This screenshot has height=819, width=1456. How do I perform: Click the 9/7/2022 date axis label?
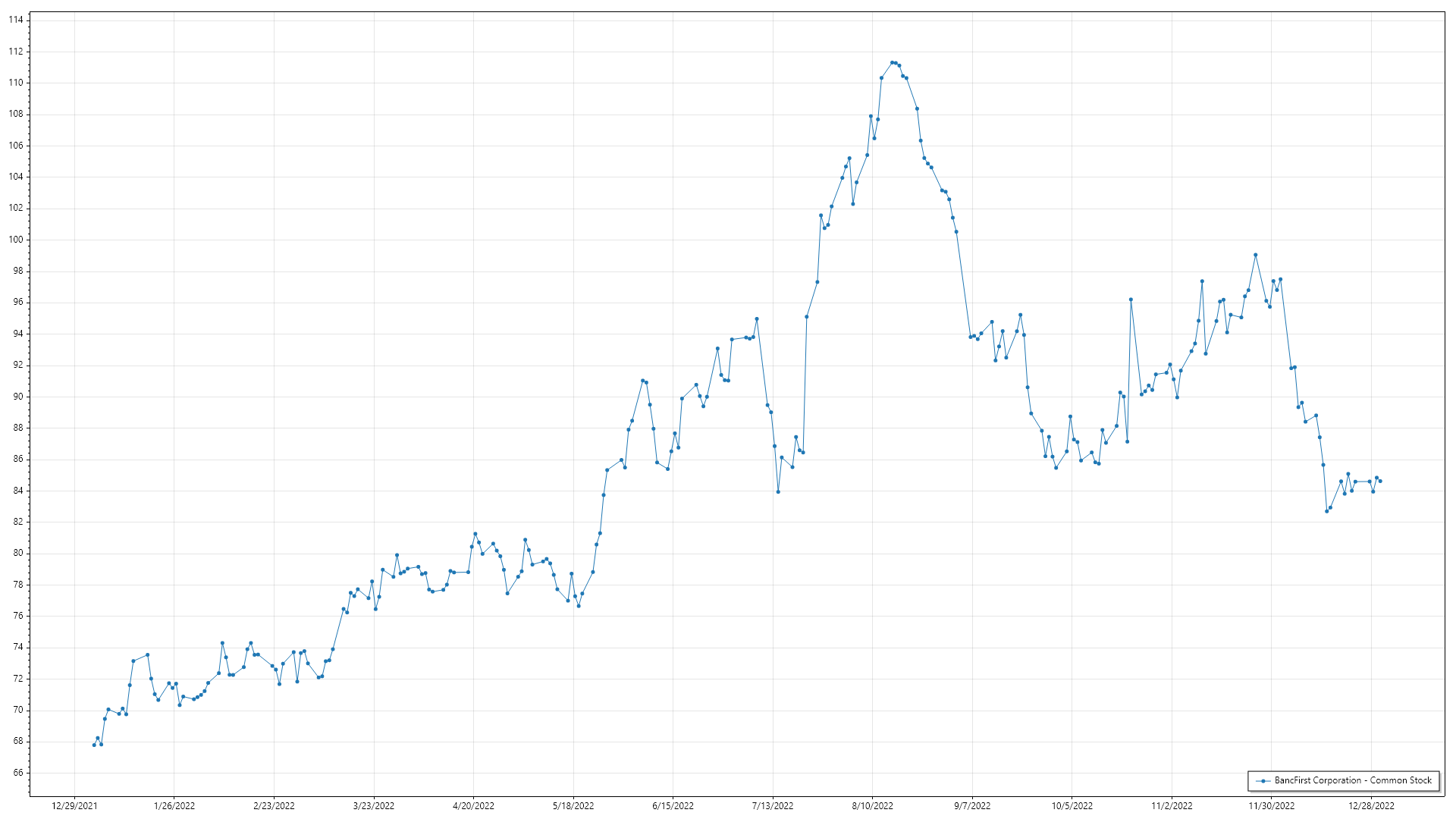pos(972,805)
